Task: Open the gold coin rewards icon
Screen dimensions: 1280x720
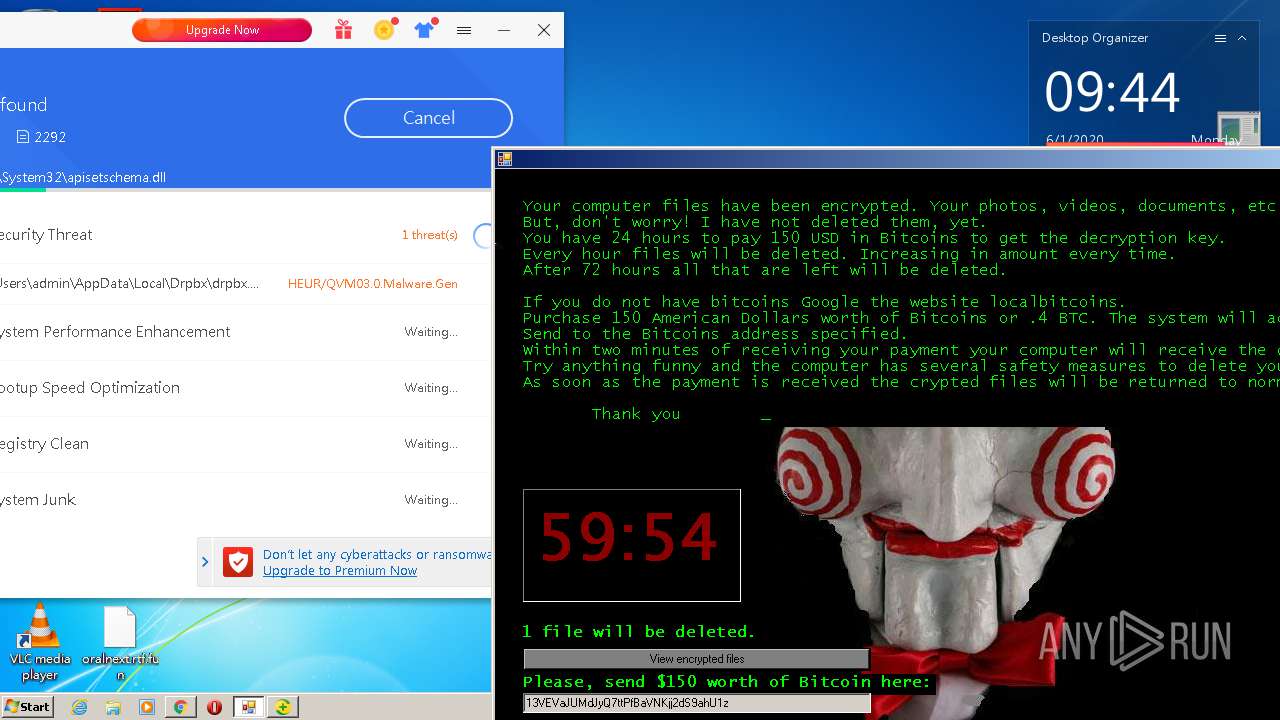Action: (385, 30)
